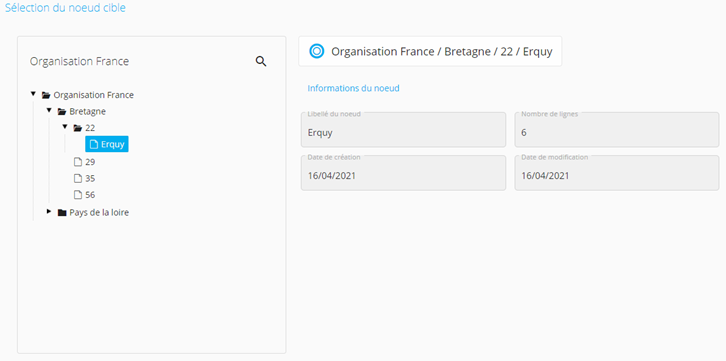Click the folder icon next to Bretagne
This screenshot has width=726, height=361.
click(62, 112)
